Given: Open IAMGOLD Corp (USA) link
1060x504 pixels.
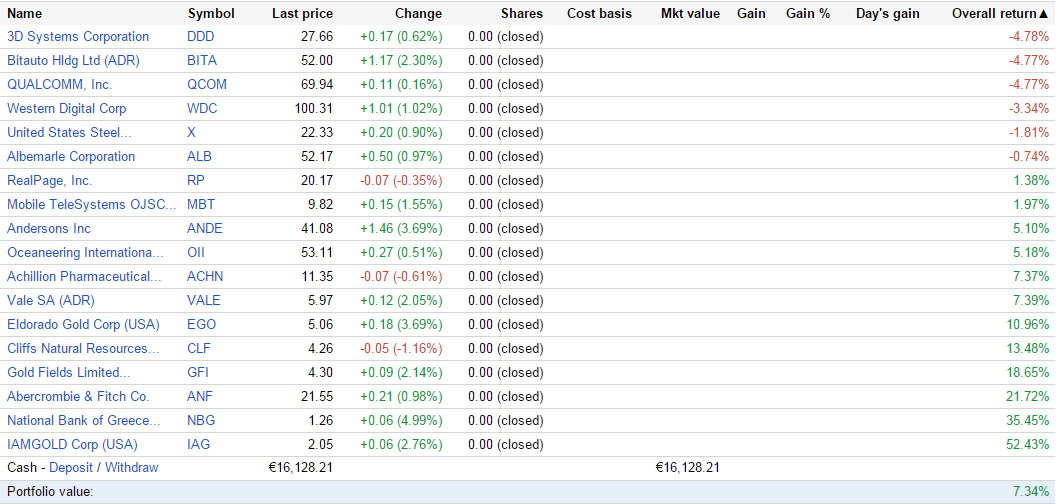Looking at the screenshot, I should coord(72,445).
